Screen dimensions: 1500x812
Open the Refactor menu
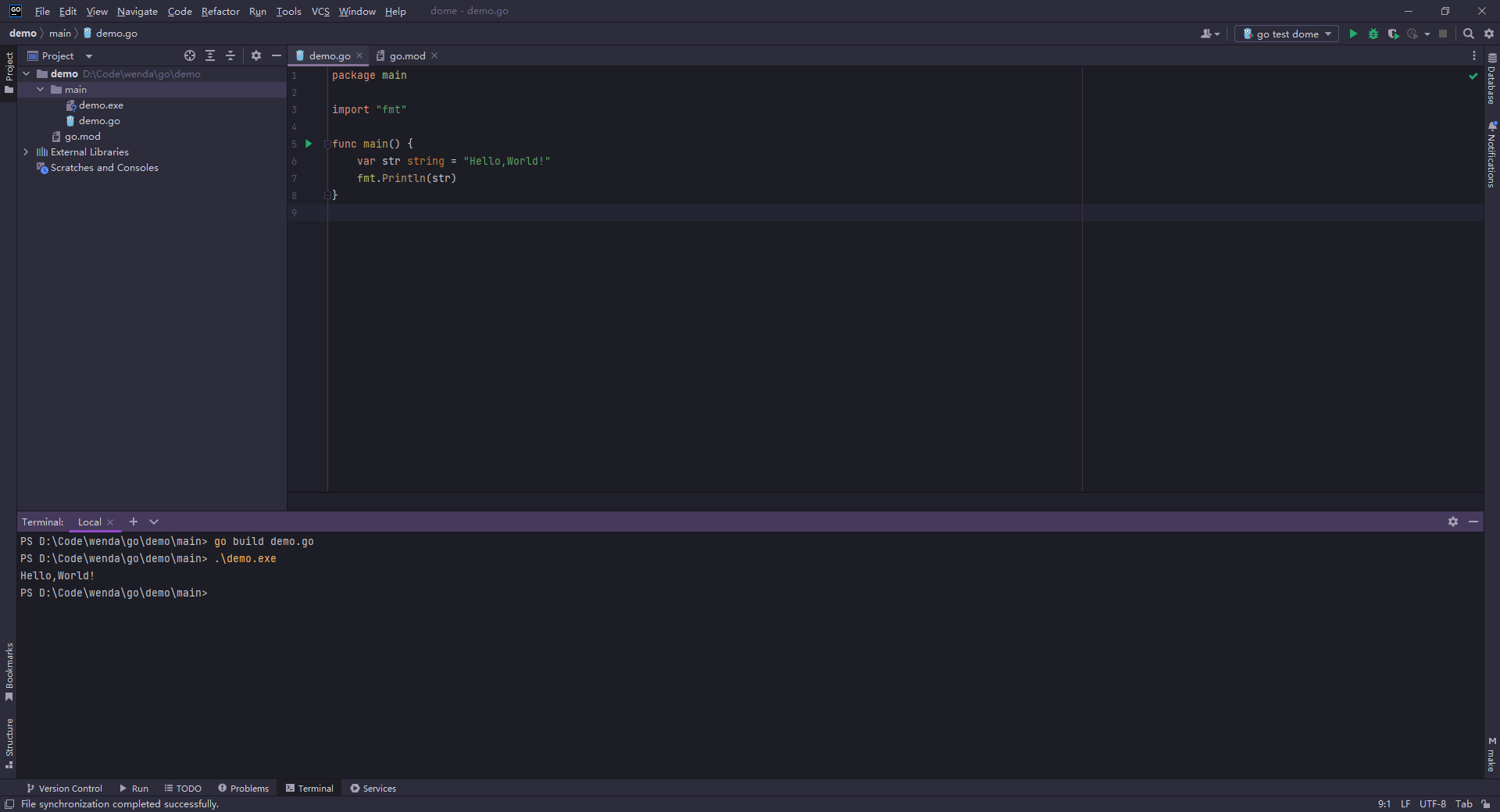pyautogui.click(x=220, y=11)
